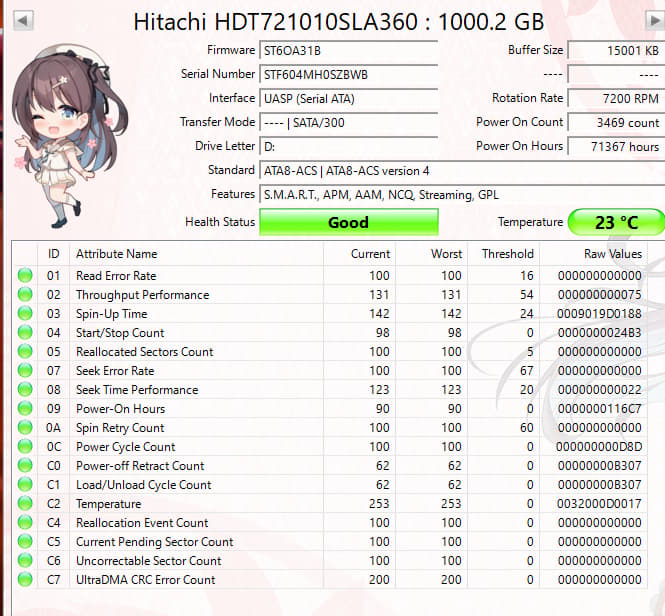
Task: Click raw value 0000000024B3
Action: click(x=599, y=333)
